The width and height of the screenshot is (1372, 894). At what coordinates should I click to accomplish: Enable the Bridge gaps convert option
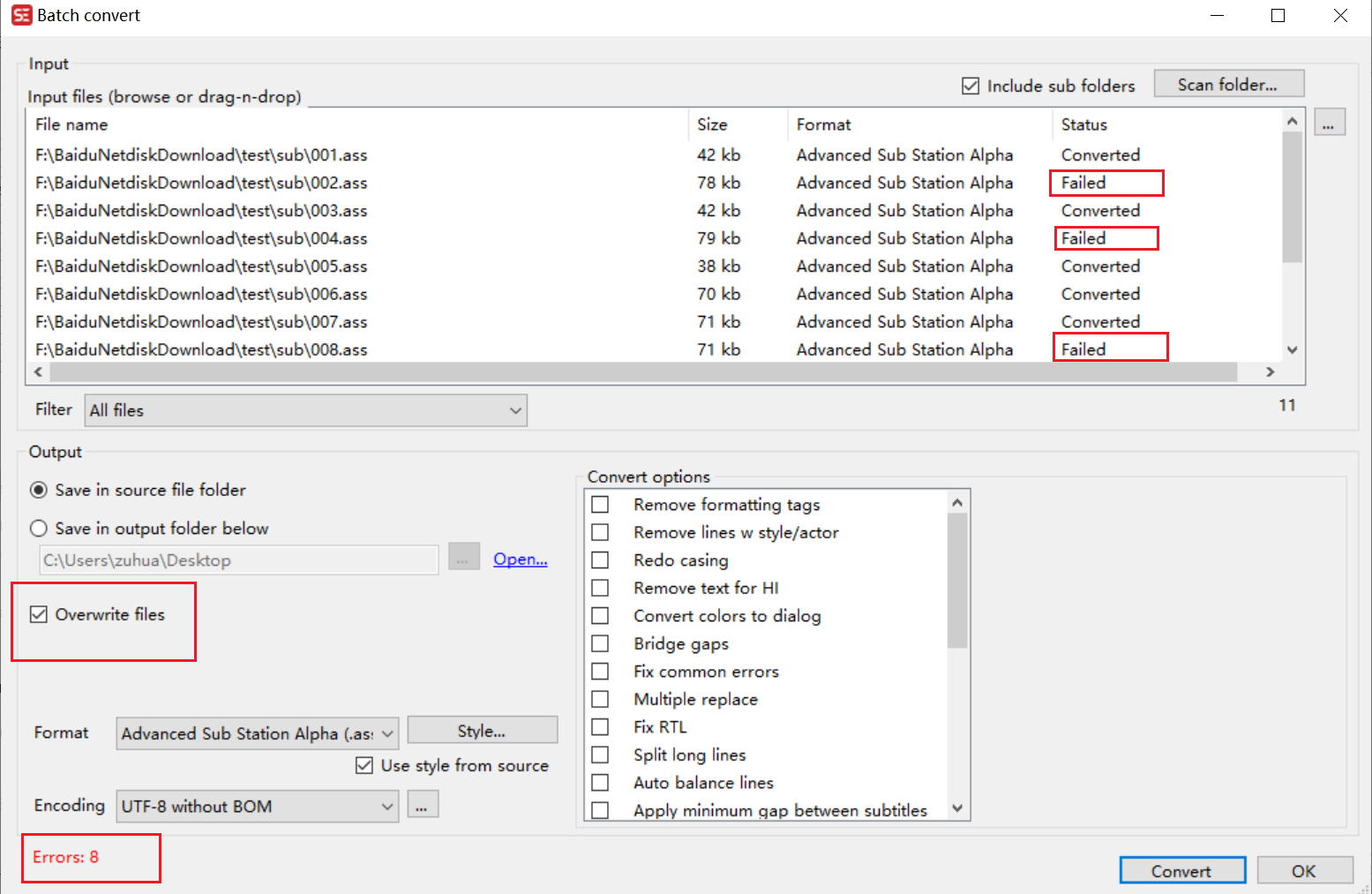(x=601, y=643)
